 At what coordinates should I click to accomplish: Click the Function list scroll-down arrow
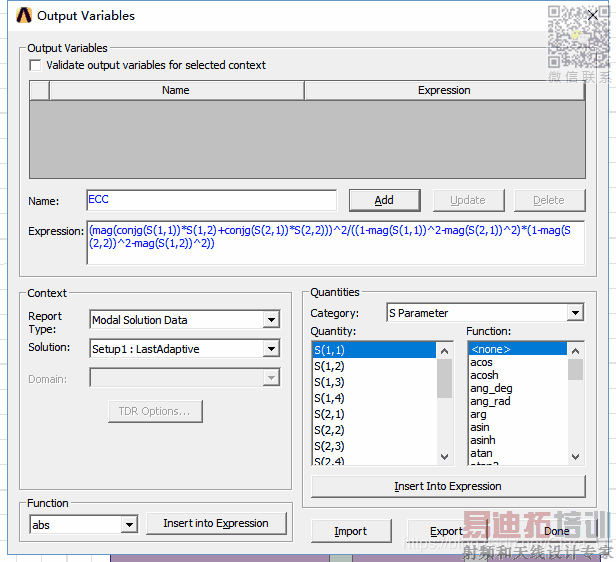click(575, 456)
